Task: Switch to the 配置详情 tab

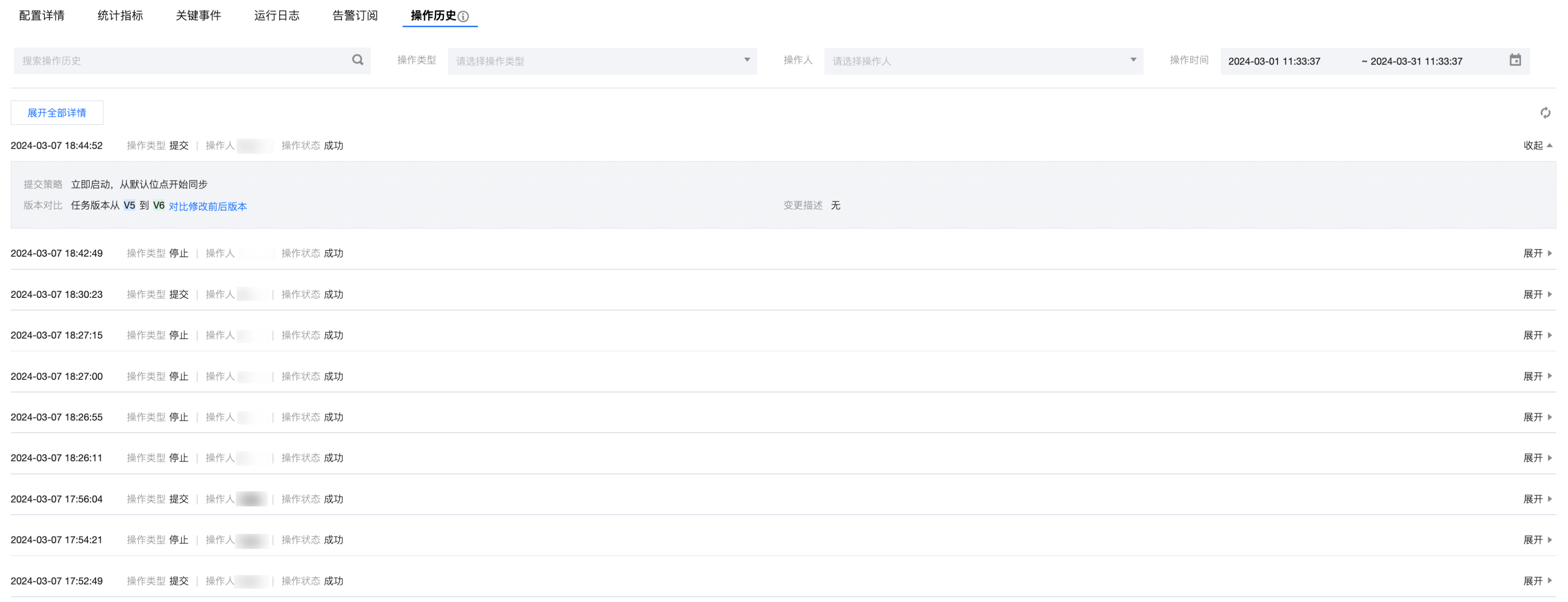Action: 41,15
